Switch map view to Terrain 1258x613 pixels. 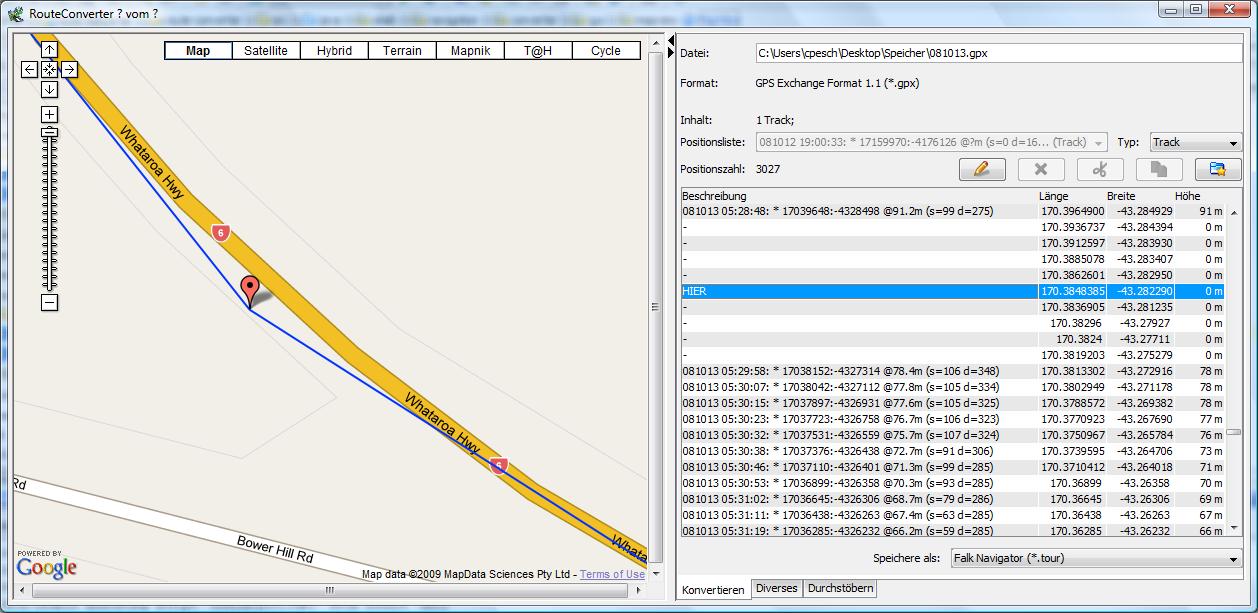tap(402, 51)
